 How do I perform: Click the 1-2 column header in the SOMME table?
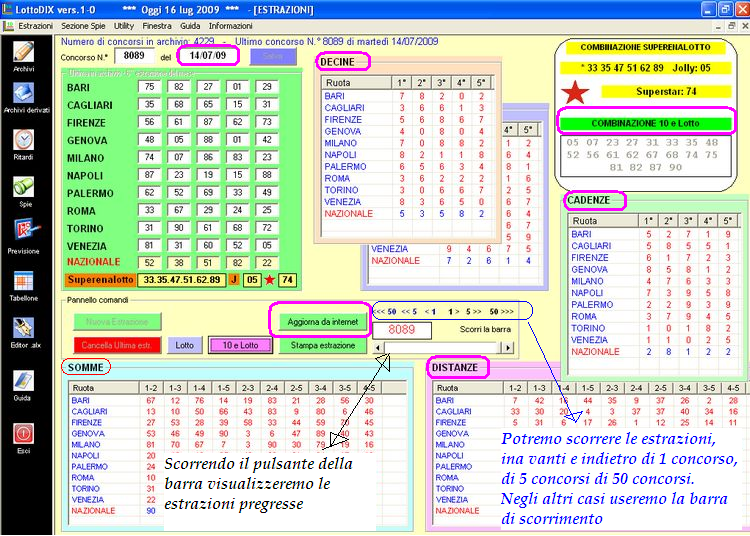pyautogui.click(x=151, y=388)
